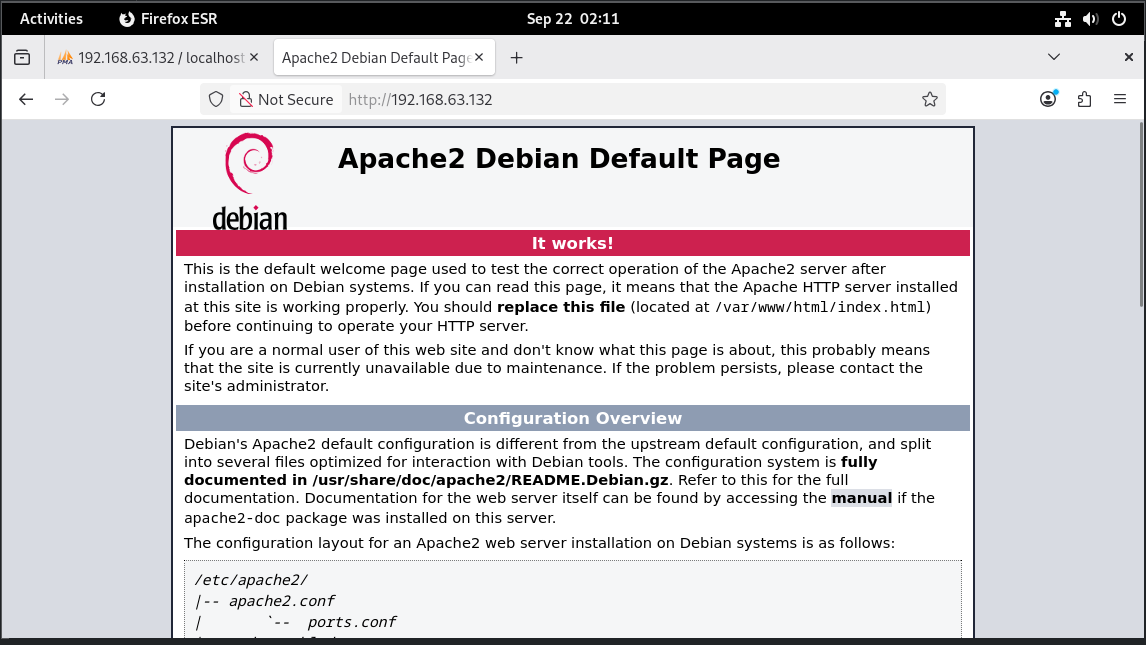
Task: Open a new tab with plus button
Action: click(x=517, y=58)
